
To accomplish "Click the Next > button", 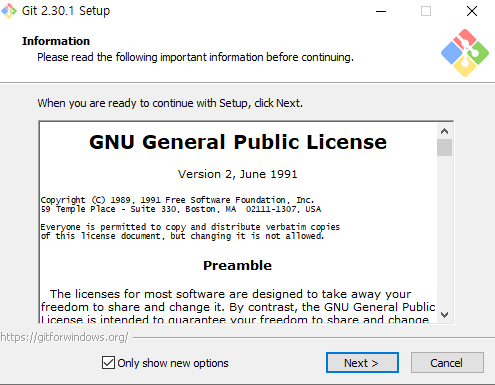I will (x=362, y=363).
